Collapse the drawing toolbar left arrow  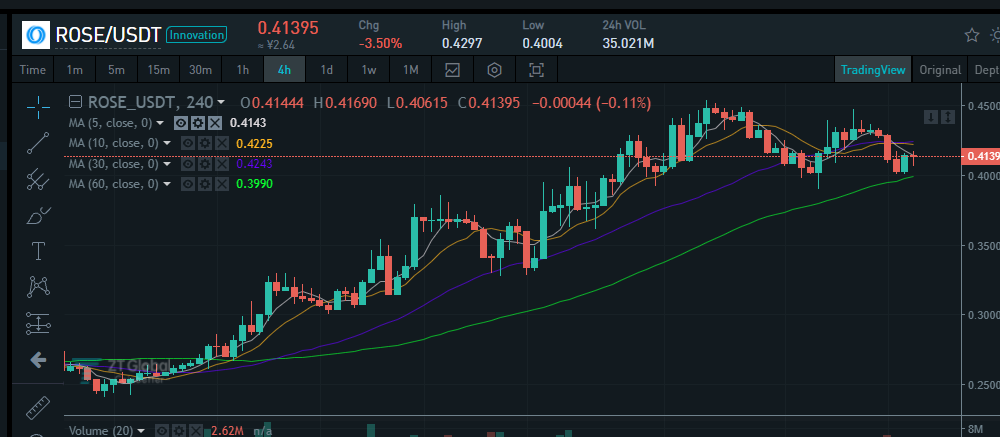38,360
